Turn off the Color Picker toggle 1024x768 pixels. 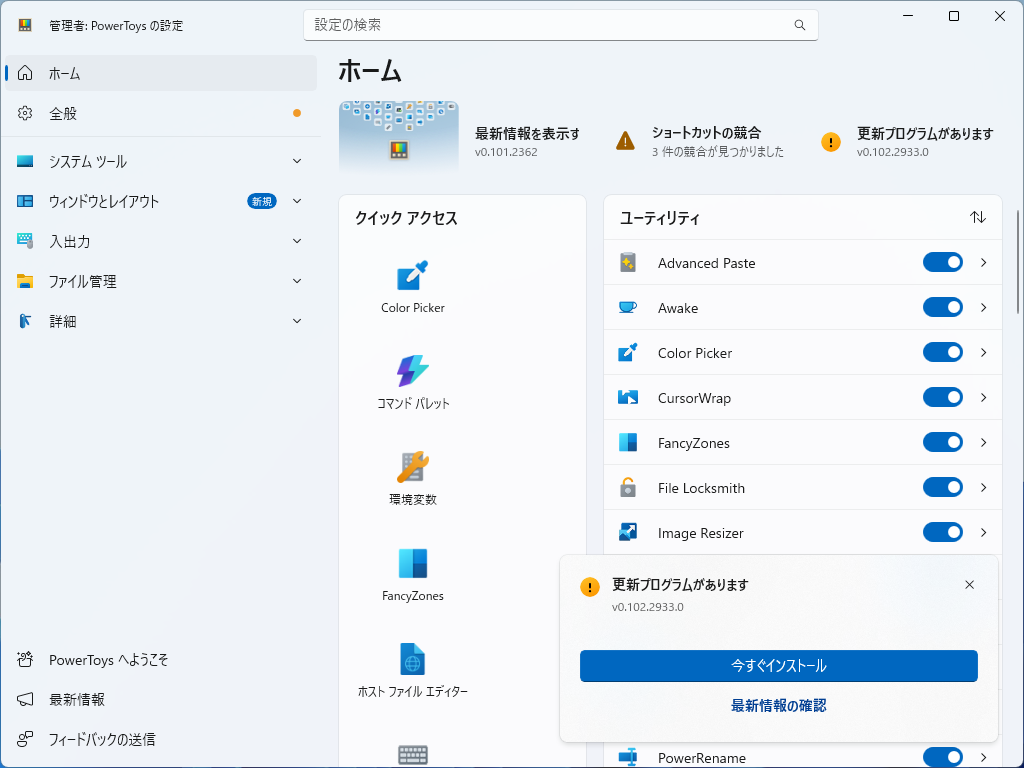pyautogui.click(x=942, y=353)
